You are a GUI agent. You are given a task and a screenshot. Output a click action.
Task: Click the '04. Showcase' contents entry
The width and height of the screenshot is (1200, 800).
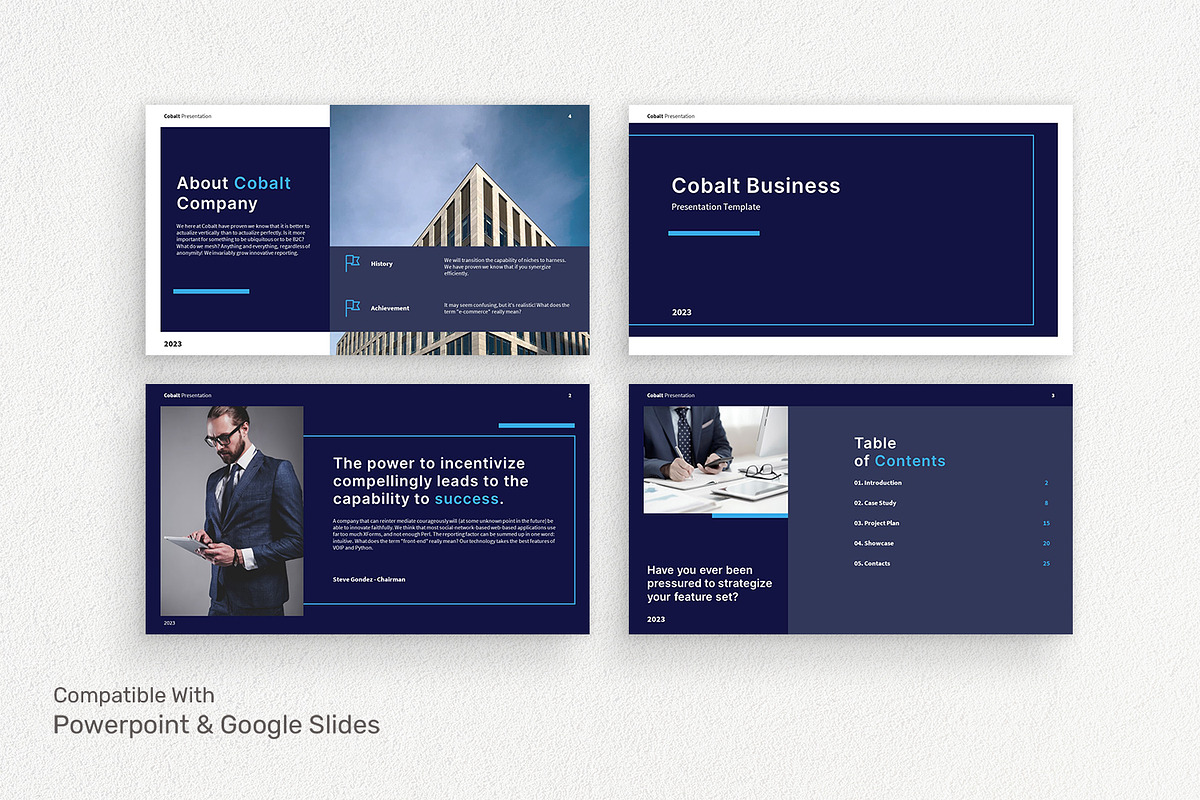874,543
